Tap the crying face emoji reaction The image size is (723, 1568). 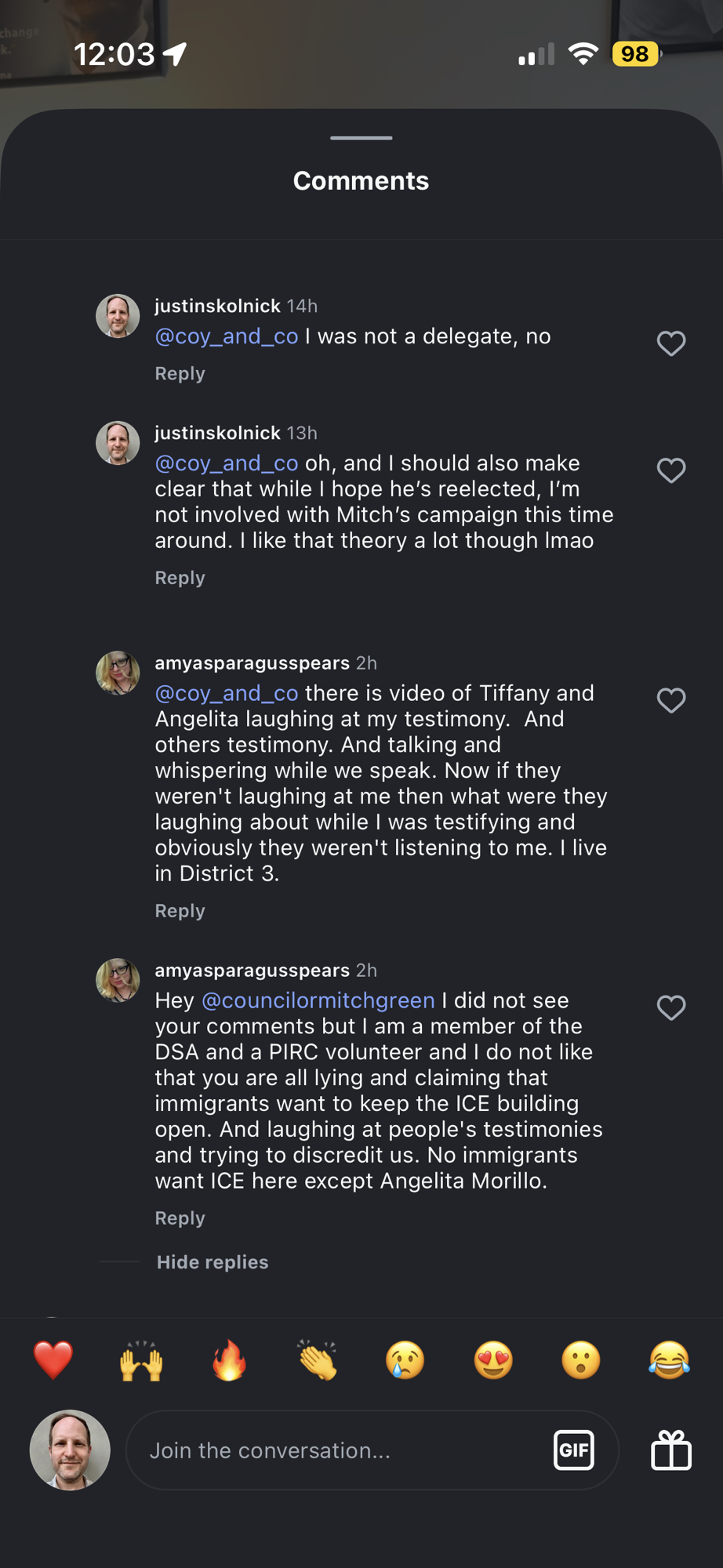click(405, 1359)
